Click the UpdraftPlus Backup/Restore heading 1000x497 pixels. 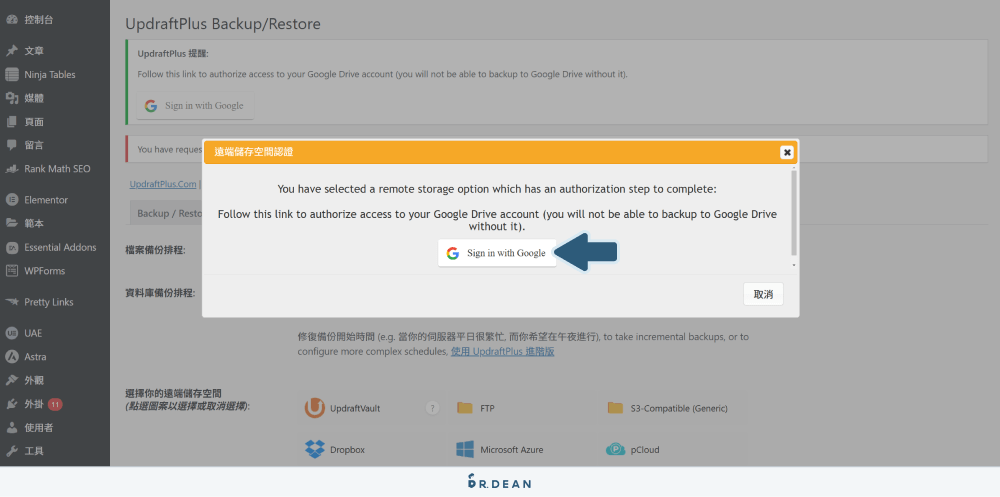[223, 24]
